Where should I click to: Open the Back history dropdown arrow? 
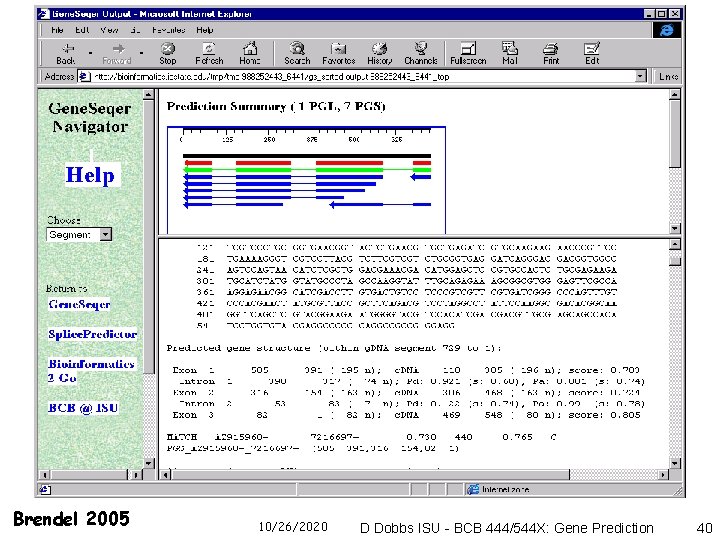coord(90,54)
